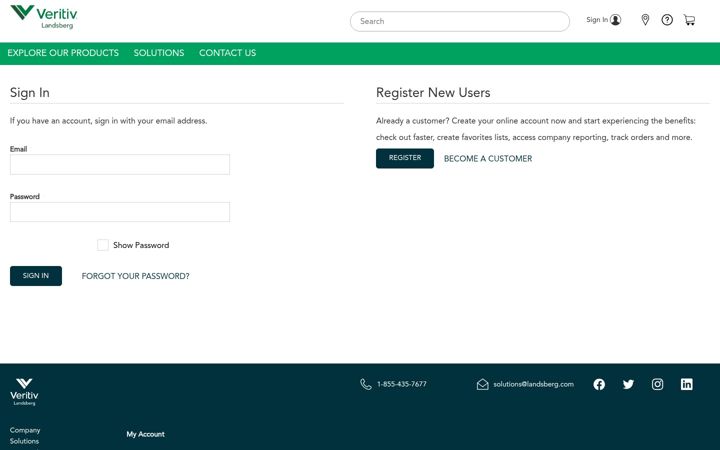Open the Company footer link
720x450 pixels.
coord(25,430)
